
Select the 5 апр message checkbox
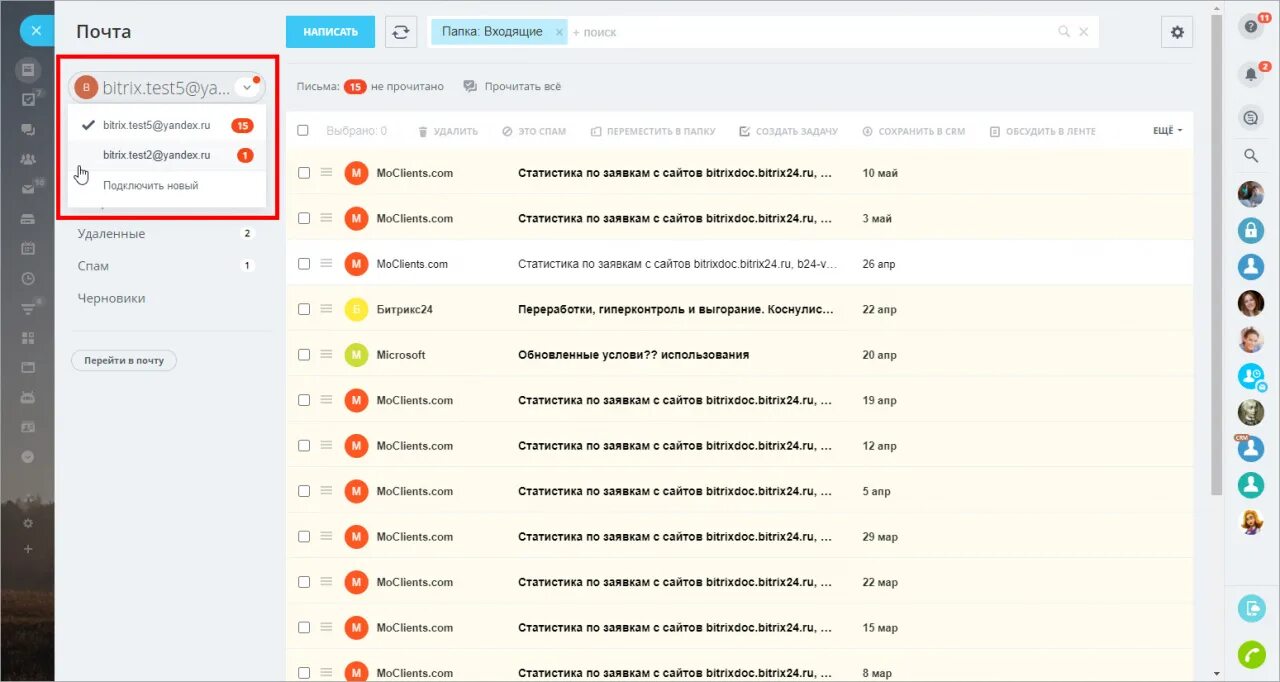click(x=304, y=491)
